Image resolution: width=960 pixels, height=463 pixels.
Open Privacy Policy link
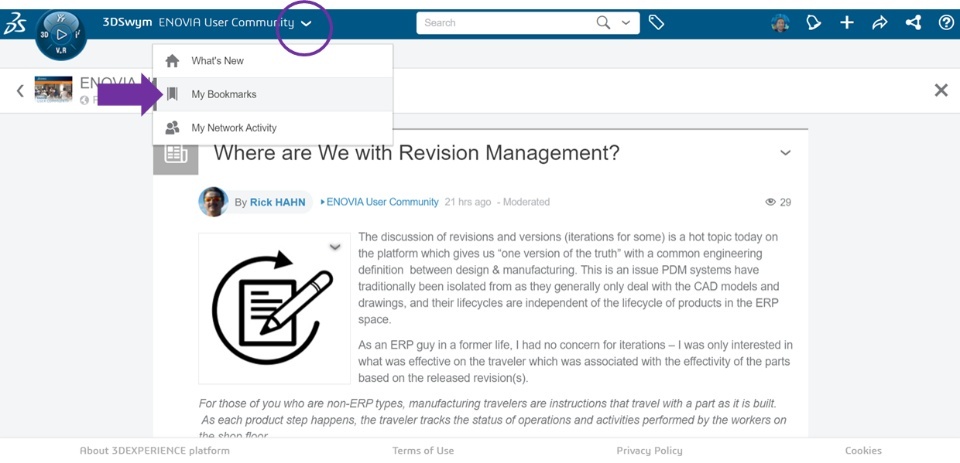click(x=649, y=451)
